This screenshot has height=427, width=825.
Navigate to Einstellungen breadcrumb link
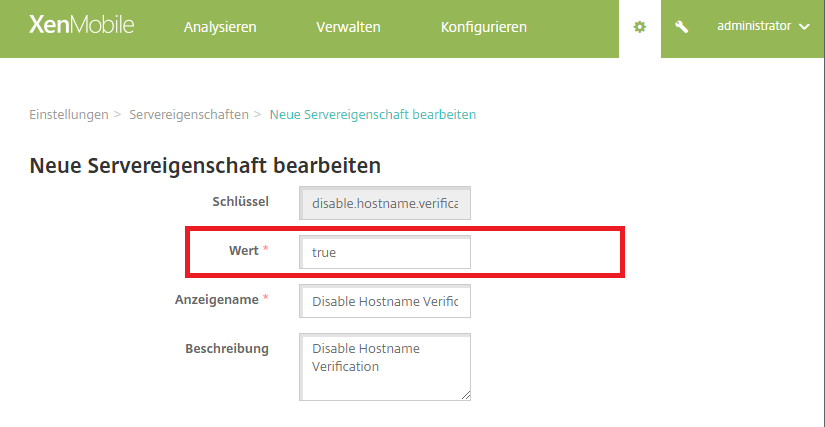(x=69, y=114)
